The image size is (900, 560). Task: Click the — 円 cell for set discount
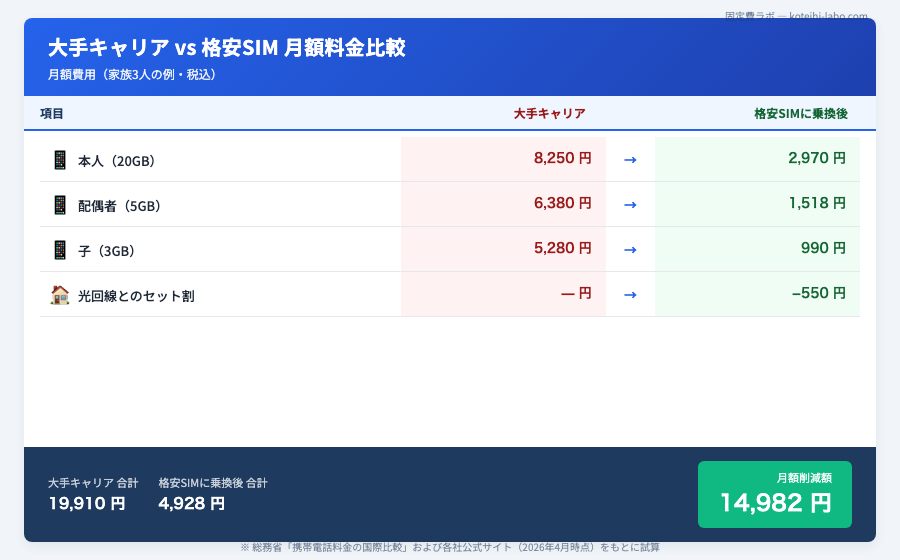click(x=503, y=294)
